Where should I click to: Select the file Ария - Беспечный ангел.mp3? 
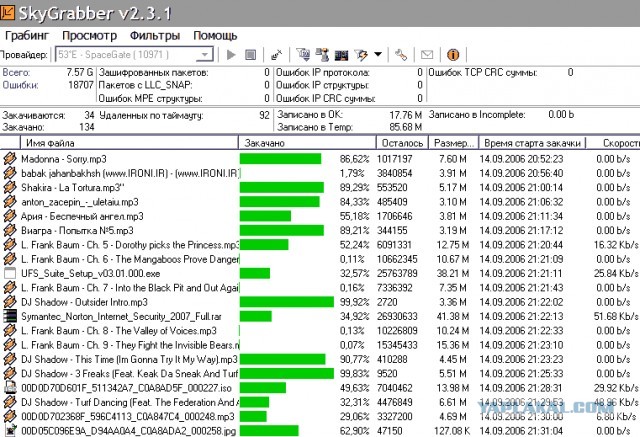(x=82, y=216)
